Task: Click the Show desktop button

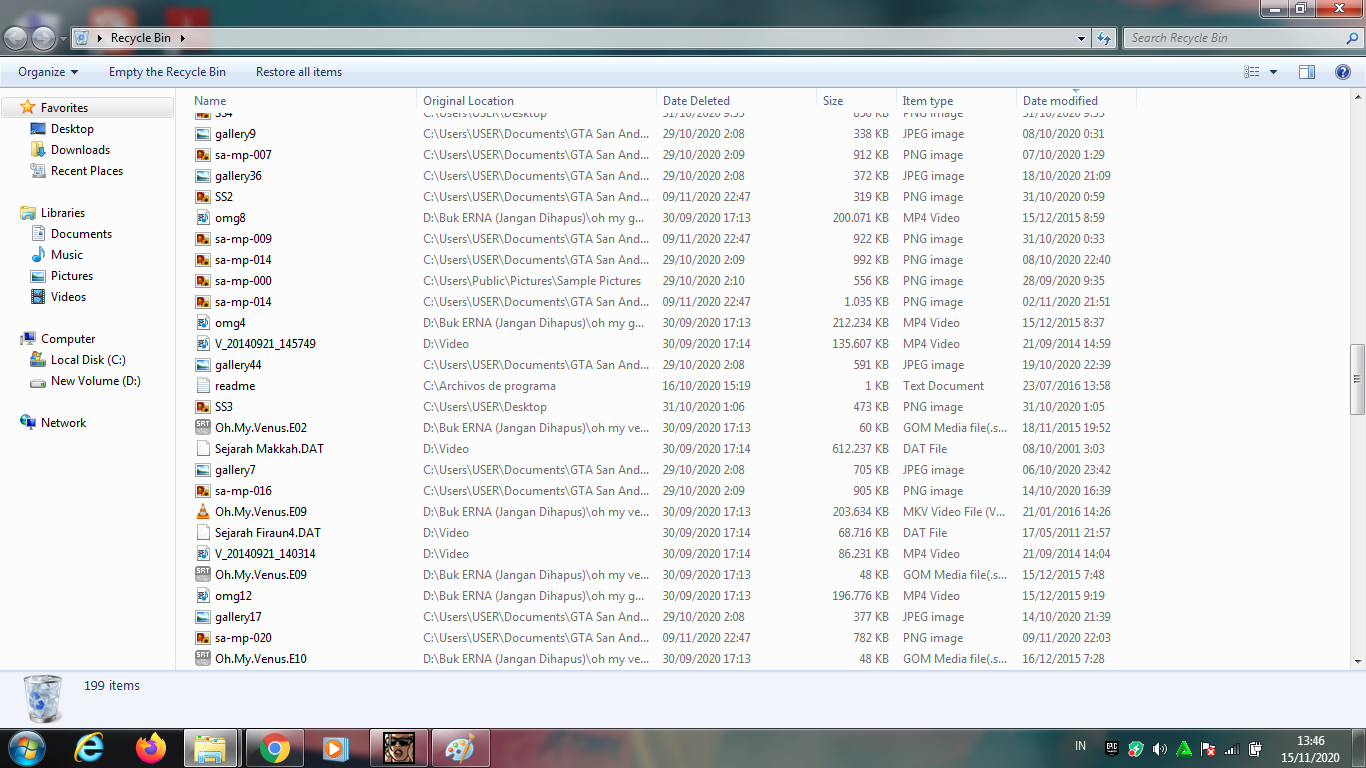Action: [x=1359, y=748]
